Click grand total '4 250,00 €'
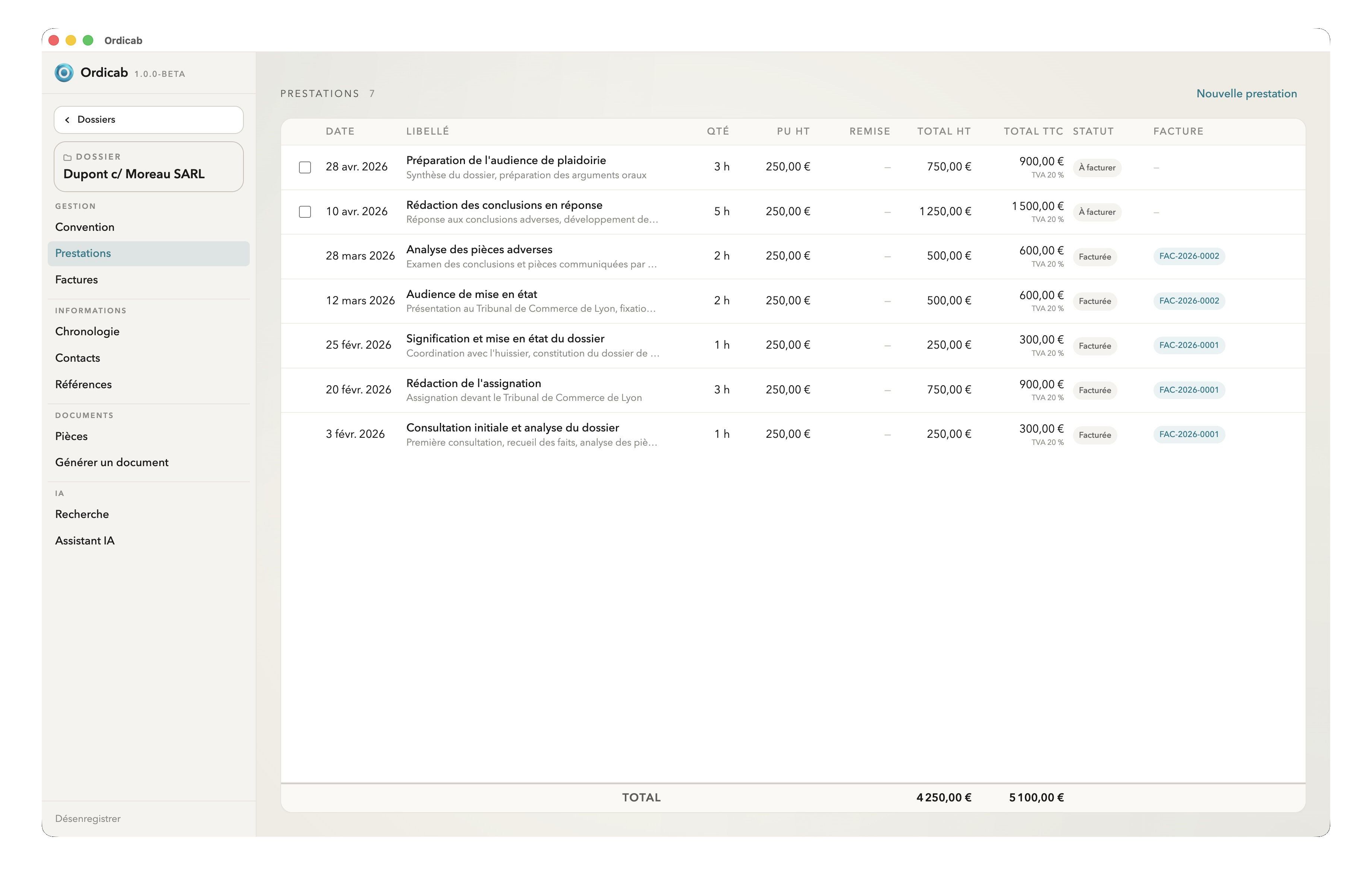Screen dimensions: 1372x892 click(x=944, y=798)
